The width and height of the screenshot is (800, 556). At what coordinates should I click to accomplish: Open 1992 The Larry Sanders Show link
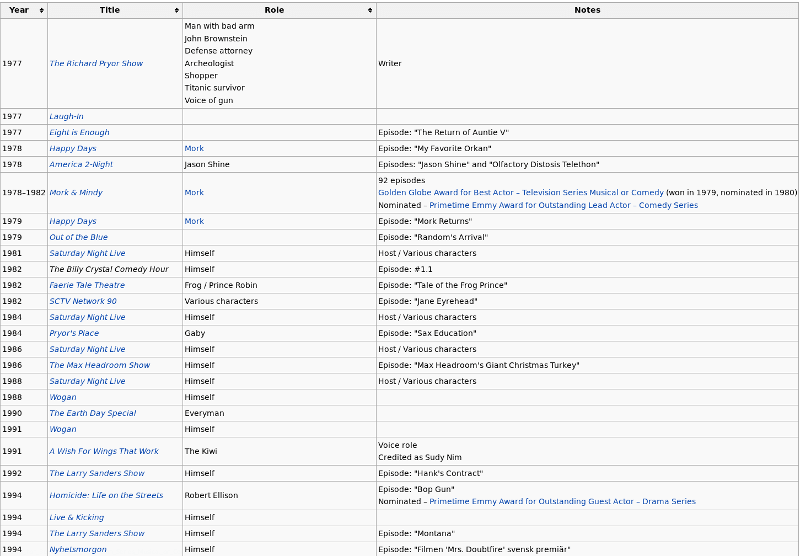(x=97, y=473)
